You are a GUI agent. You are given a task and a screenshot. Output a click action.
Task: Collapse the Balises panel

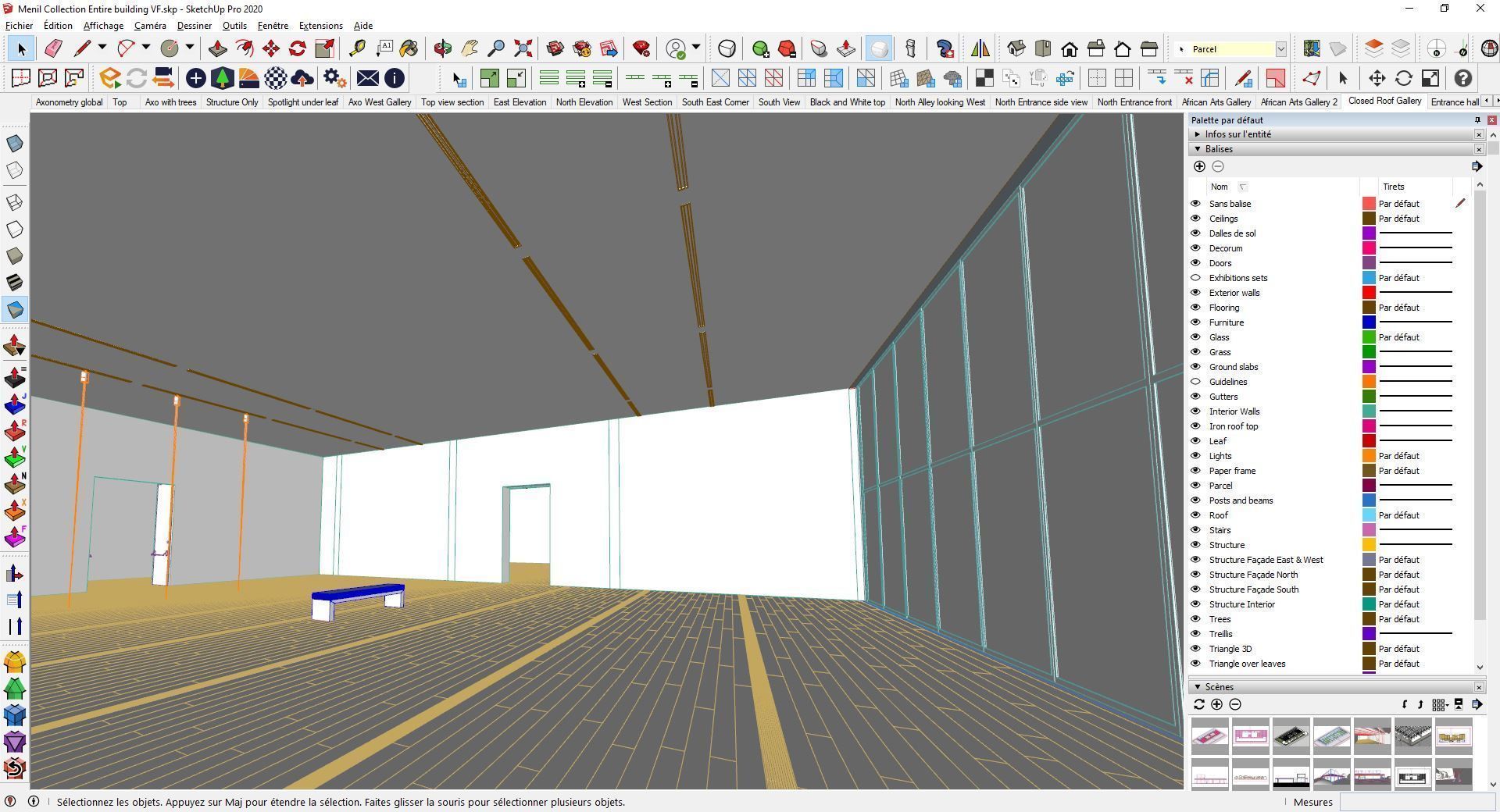pyautogui.click(x=1198, y=148)
